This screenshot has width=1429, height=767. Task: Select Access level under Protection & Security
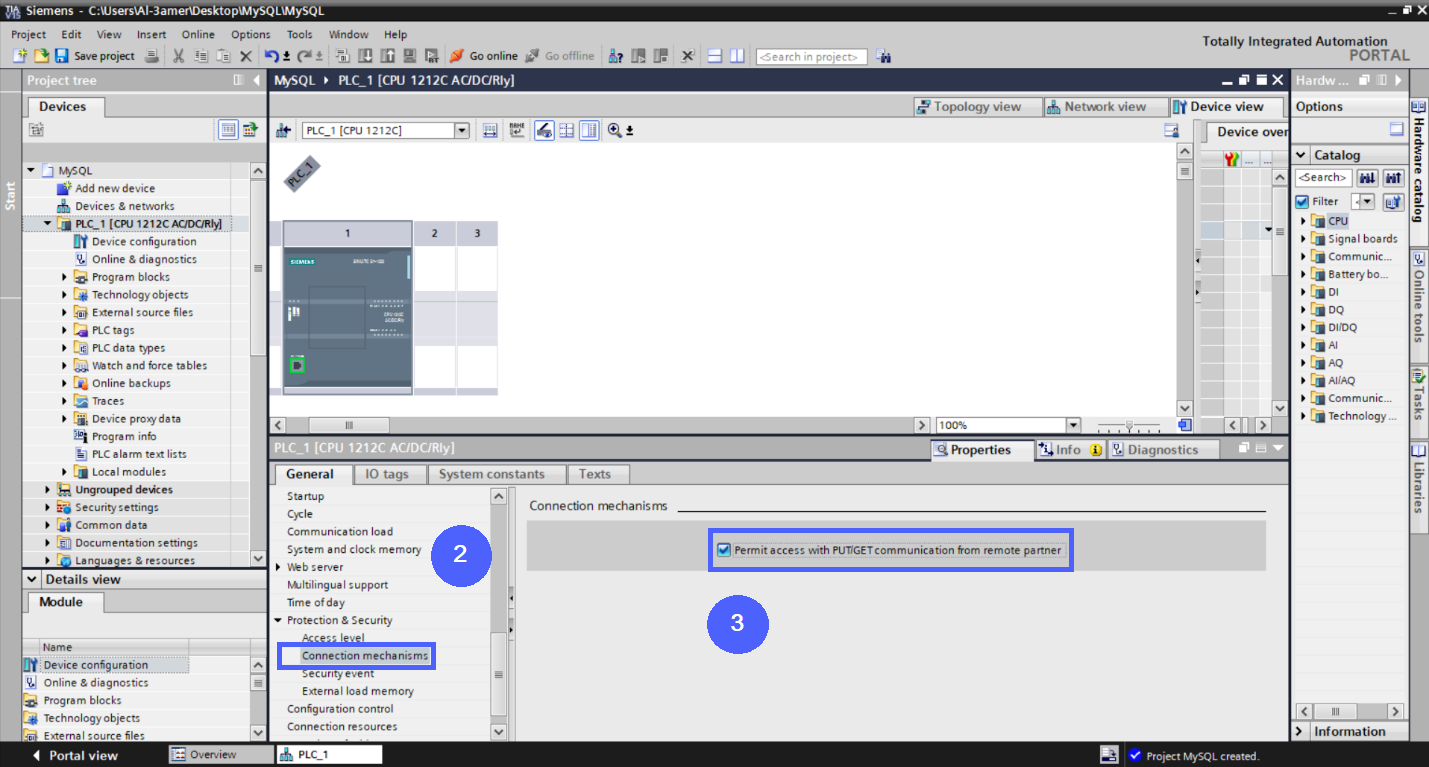click(x=333, y=638)
